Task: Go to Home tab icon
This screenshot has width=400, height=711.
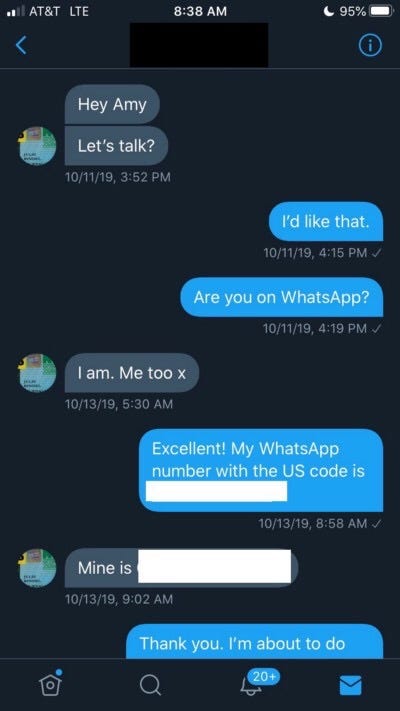Action: click(49, 683)
